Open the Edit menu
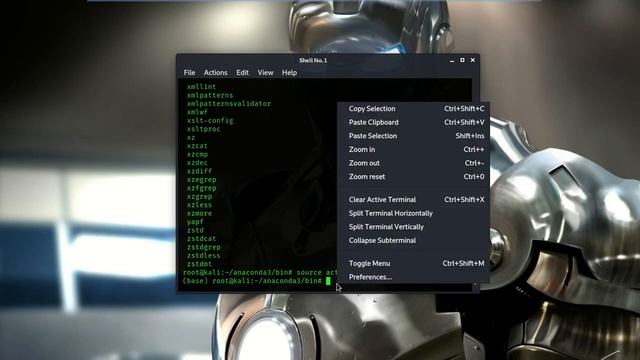Image resolution: width=640 pixels, height=360 pixels. click(x=242, y=73)
